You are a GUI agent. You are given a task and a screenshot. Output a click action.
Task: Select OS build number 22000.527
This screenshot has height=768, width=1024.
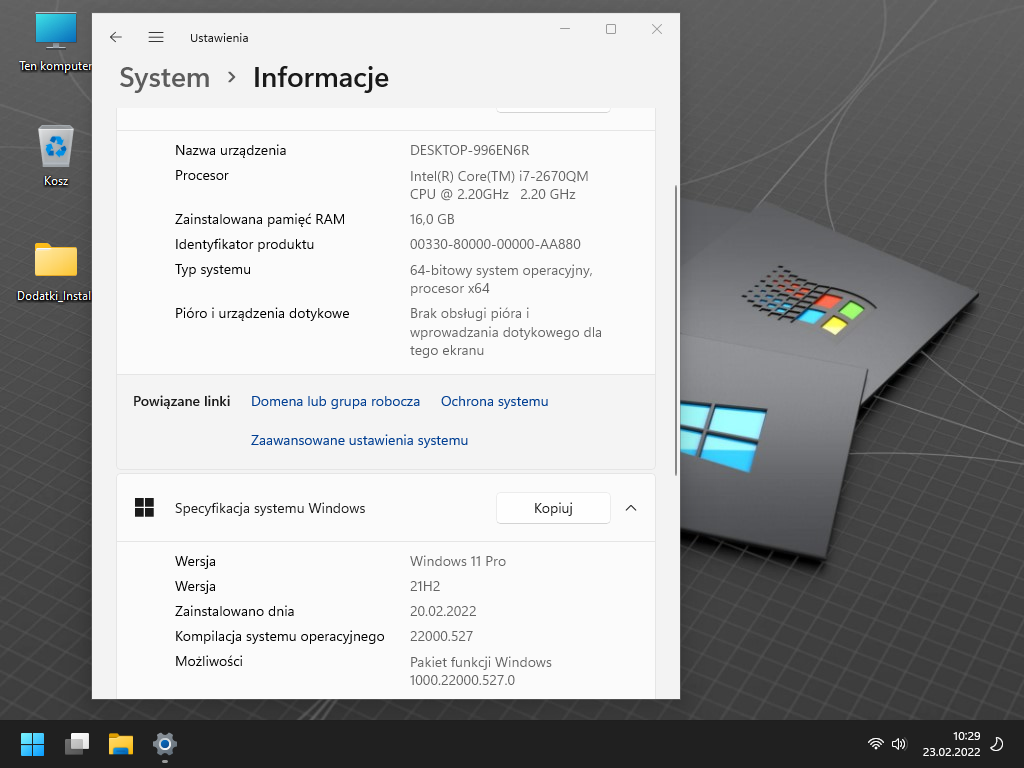click(441, 636)
